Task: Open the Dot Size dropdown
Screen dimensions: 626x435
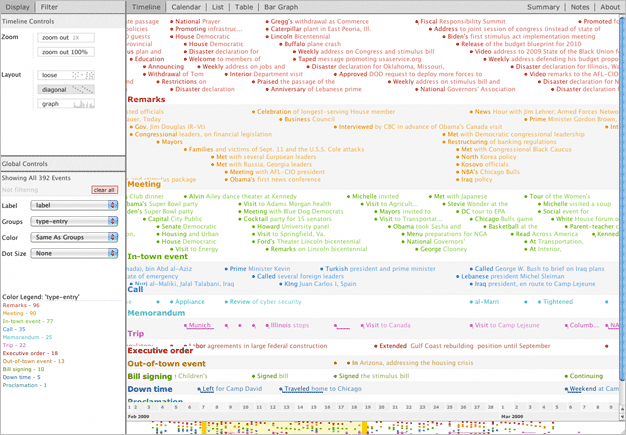Action: (x=74, y=253)
